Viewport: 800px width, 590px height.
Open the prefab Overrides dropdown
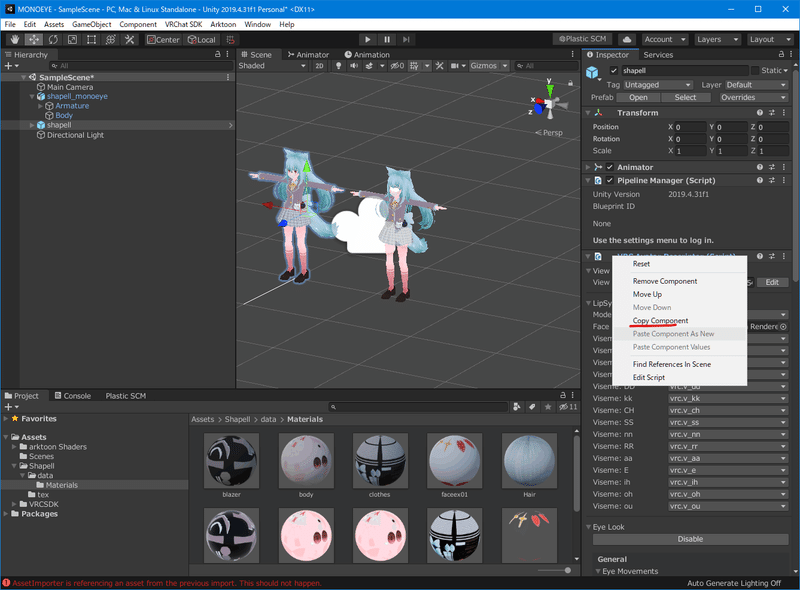[x=753, y=97]
